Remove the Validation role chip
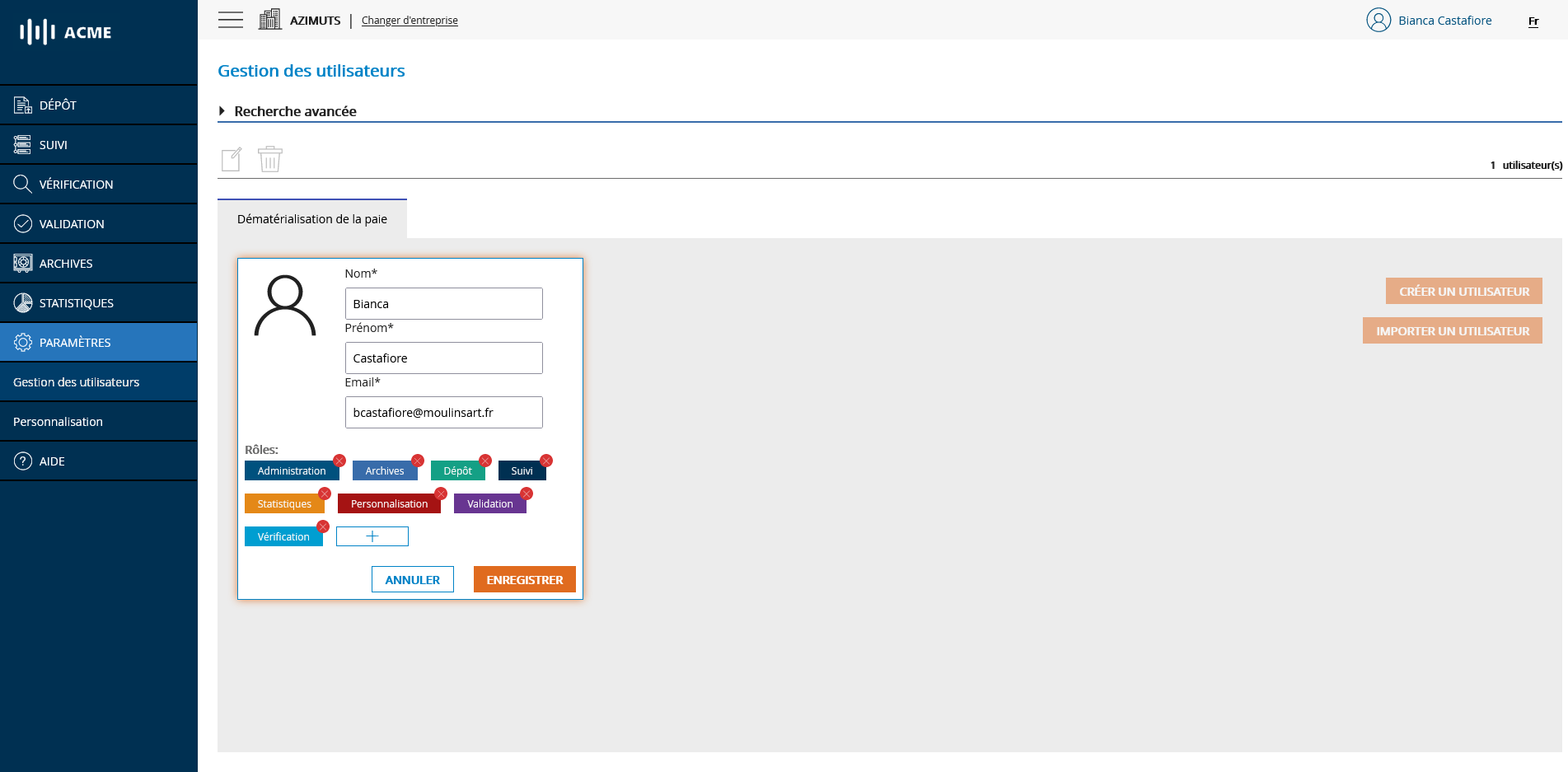This screenshot has height=772, width=1568. point(527,493)
